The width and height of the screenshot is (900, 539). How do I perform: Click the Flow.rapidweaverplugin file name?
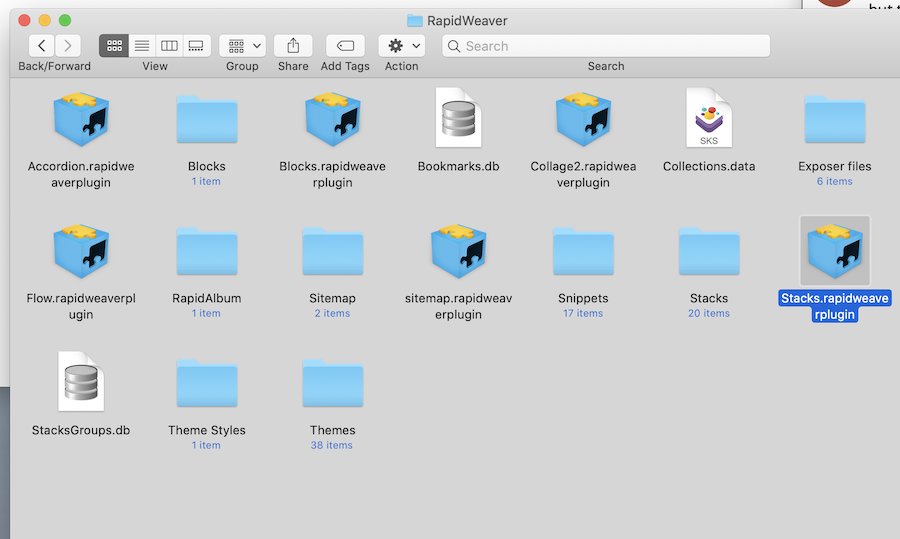[81, 307]
